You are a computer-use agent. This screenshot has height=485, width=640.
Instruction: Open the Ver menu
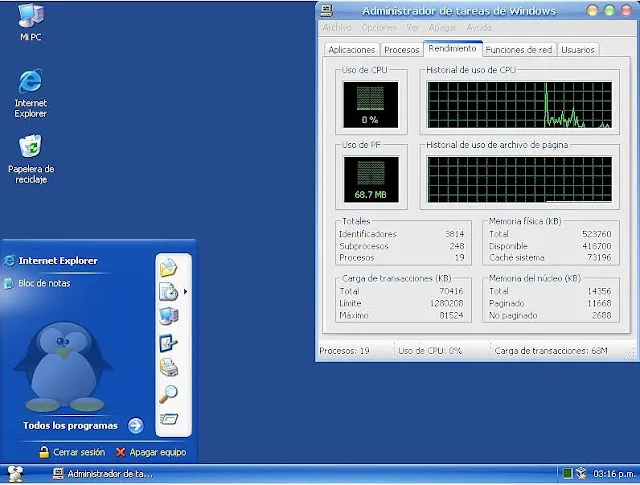(x=412, y=28)
